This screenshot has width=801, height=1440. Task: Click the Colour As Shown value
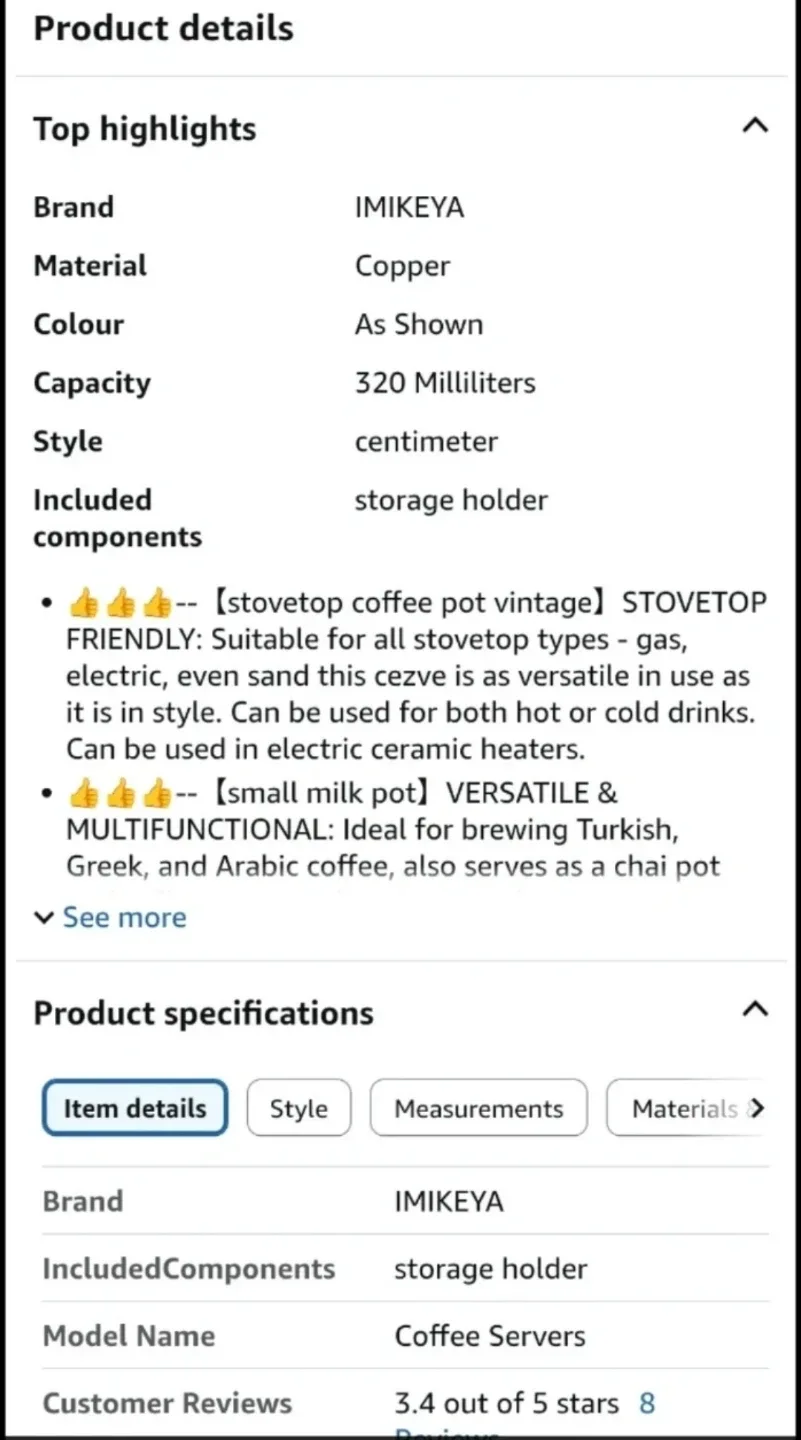(x=419, y=323)
